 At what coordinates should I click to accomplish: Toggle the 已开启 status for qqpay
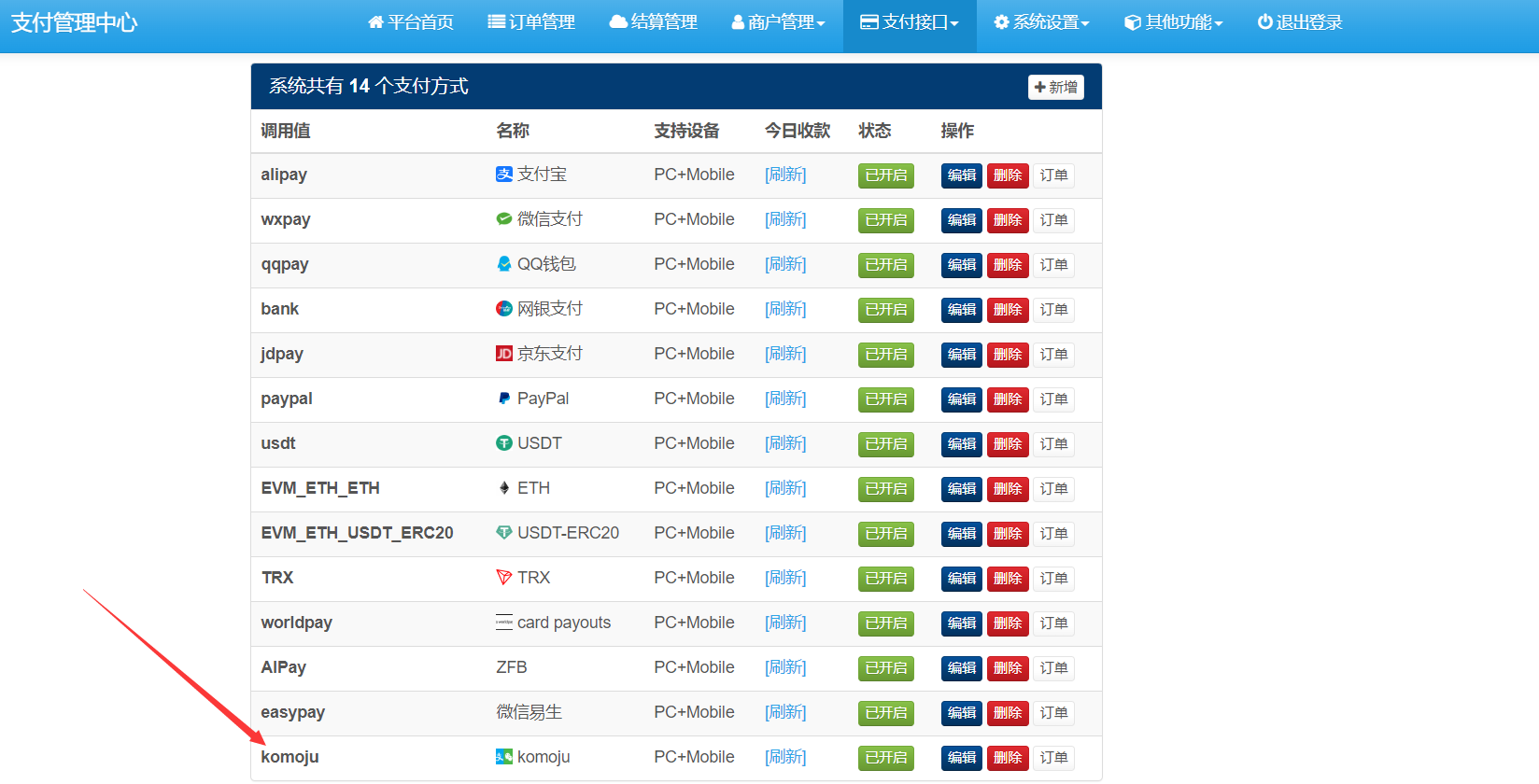click(x=886, y=265)
